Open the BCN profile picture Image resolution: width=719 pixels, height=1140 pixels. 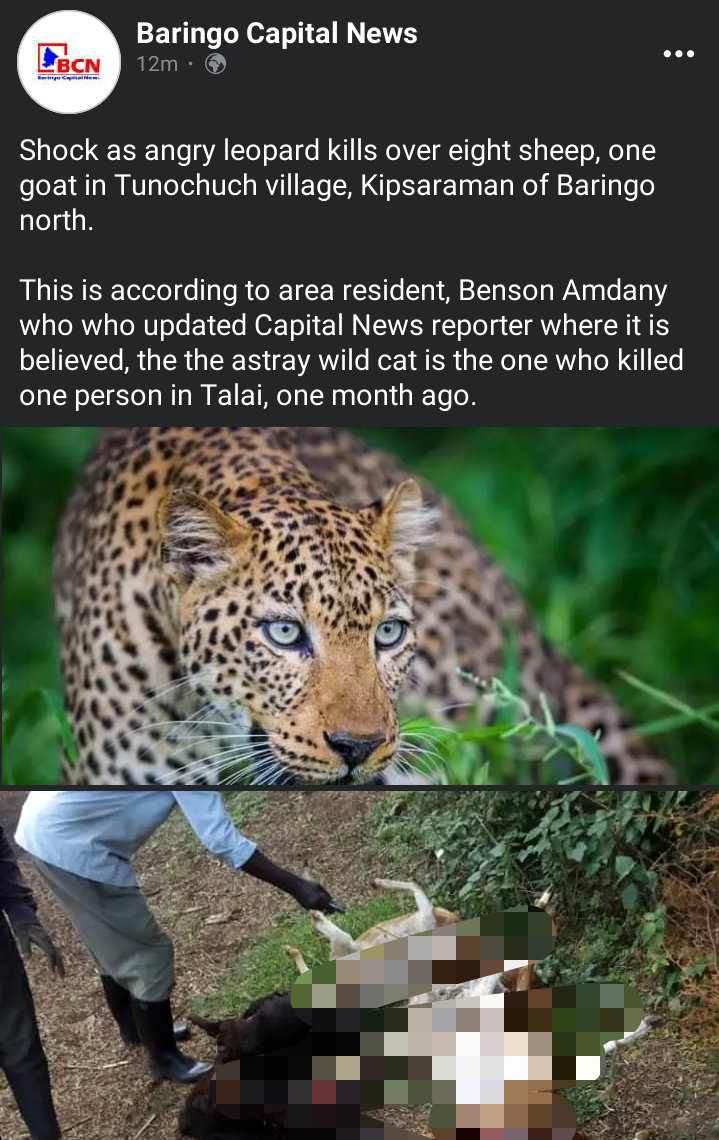68,63
